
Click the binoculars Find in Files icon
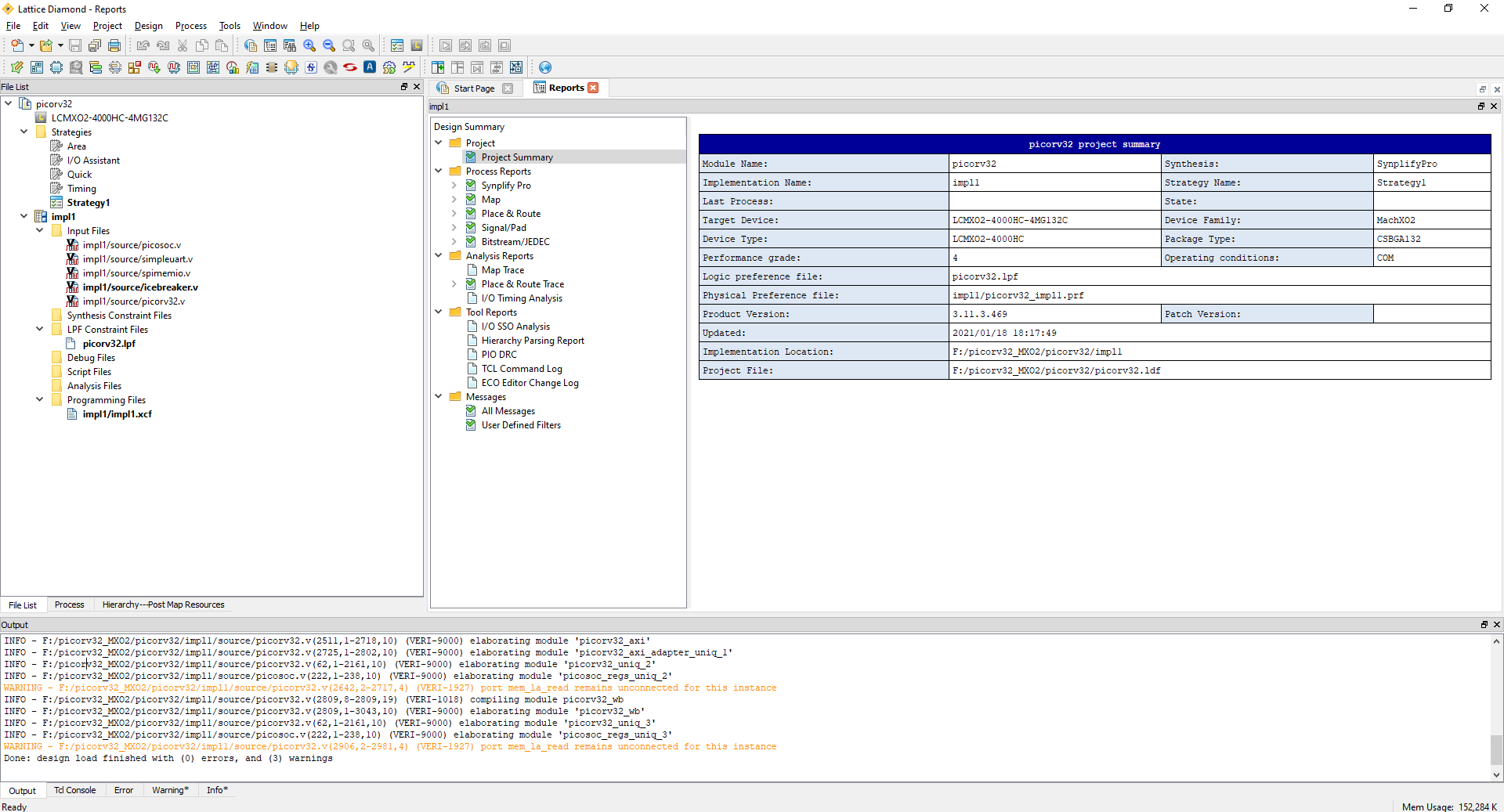(x=290, y=45)
